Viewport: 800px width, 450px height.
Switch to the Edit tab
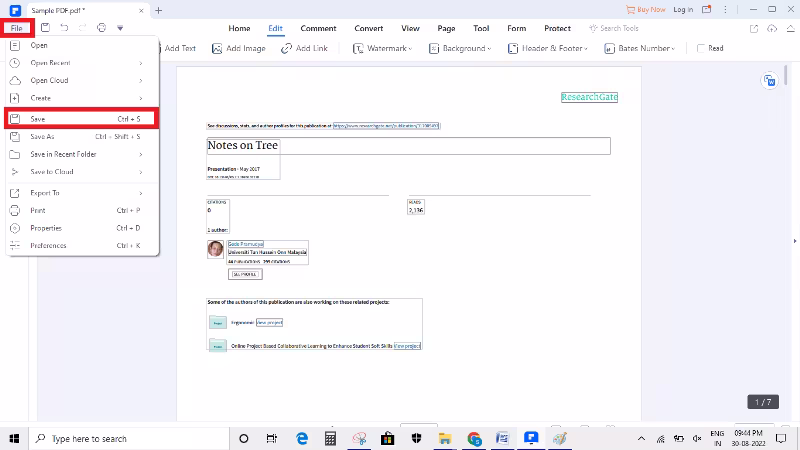click(x=276, y=28)
